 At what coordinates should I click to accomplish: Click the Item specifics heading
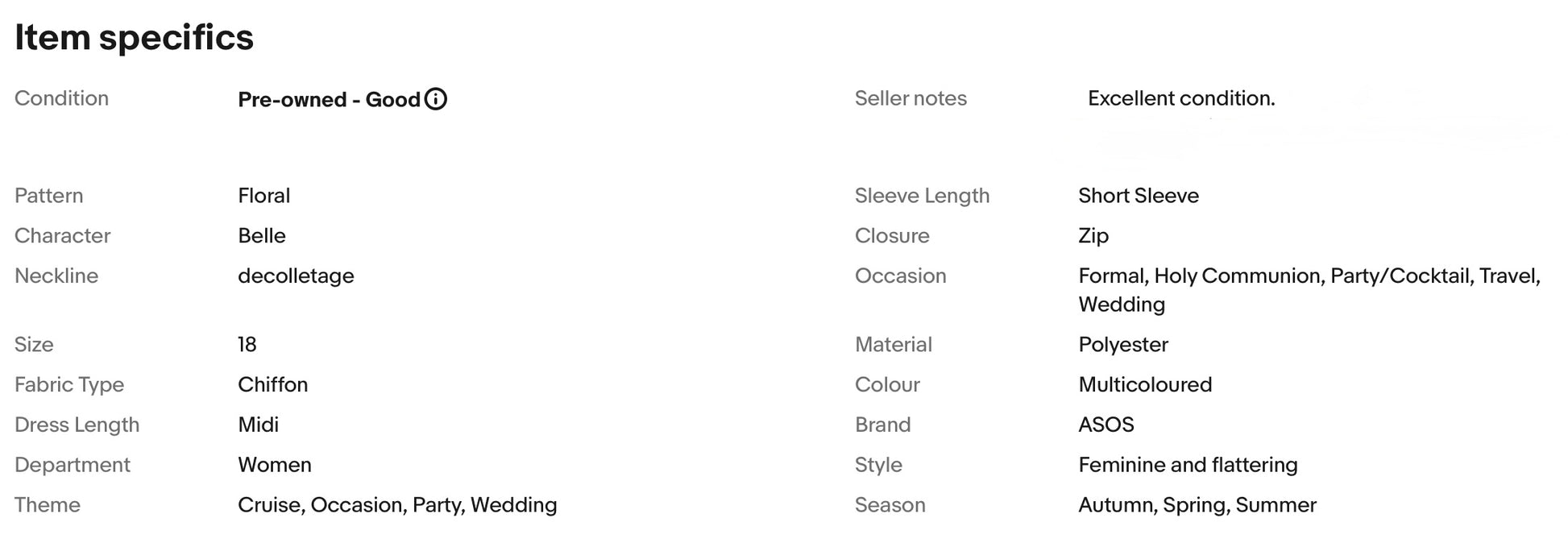[135, 37]
